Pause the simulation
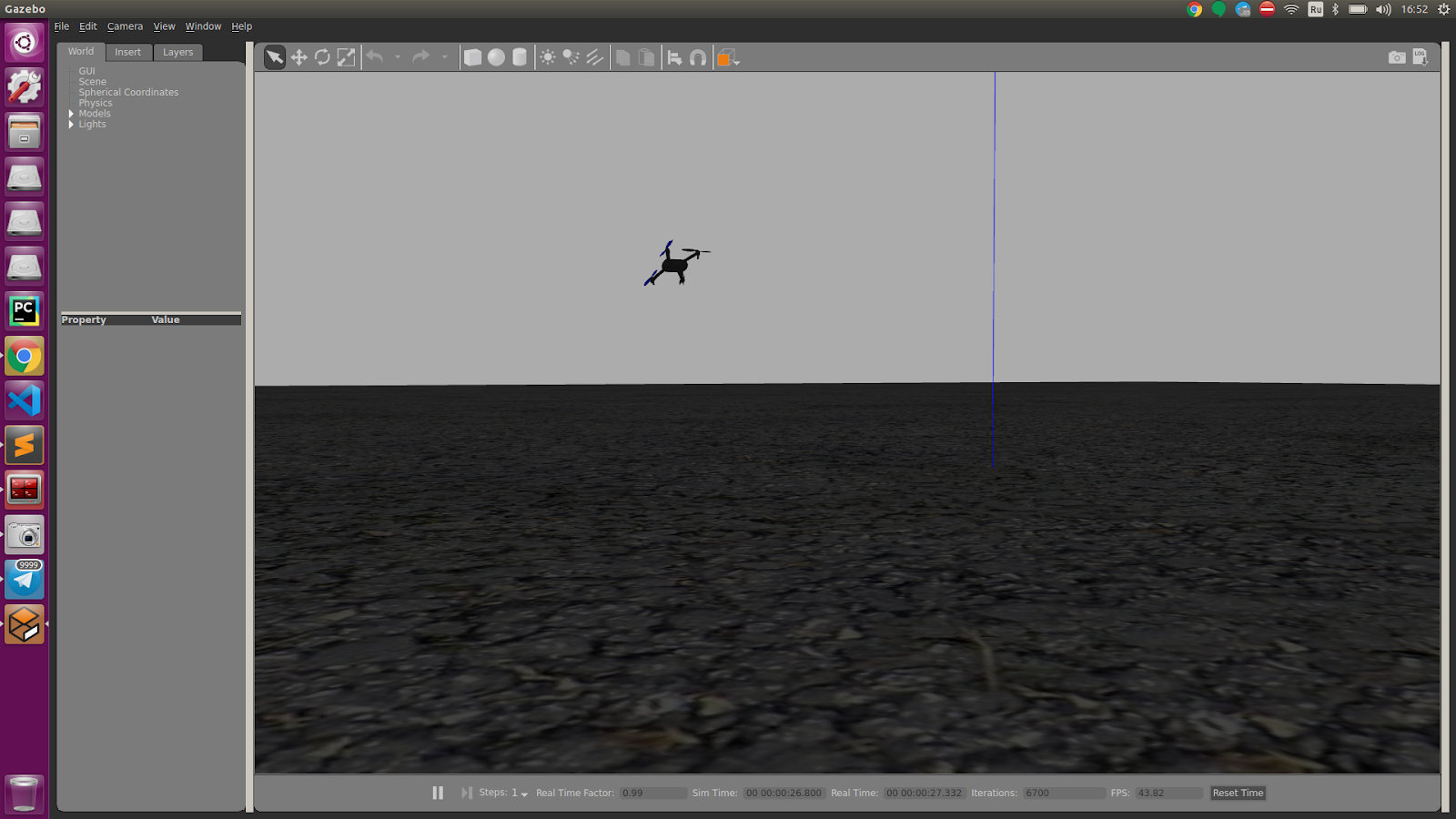This screenshot has width=1456, height=819. coord(438,793)
